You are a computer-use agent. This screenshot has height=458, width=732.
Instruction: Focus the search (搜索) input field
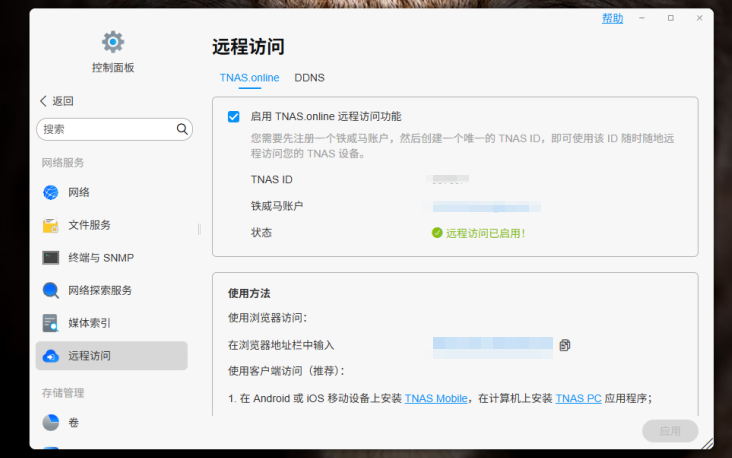105,129
